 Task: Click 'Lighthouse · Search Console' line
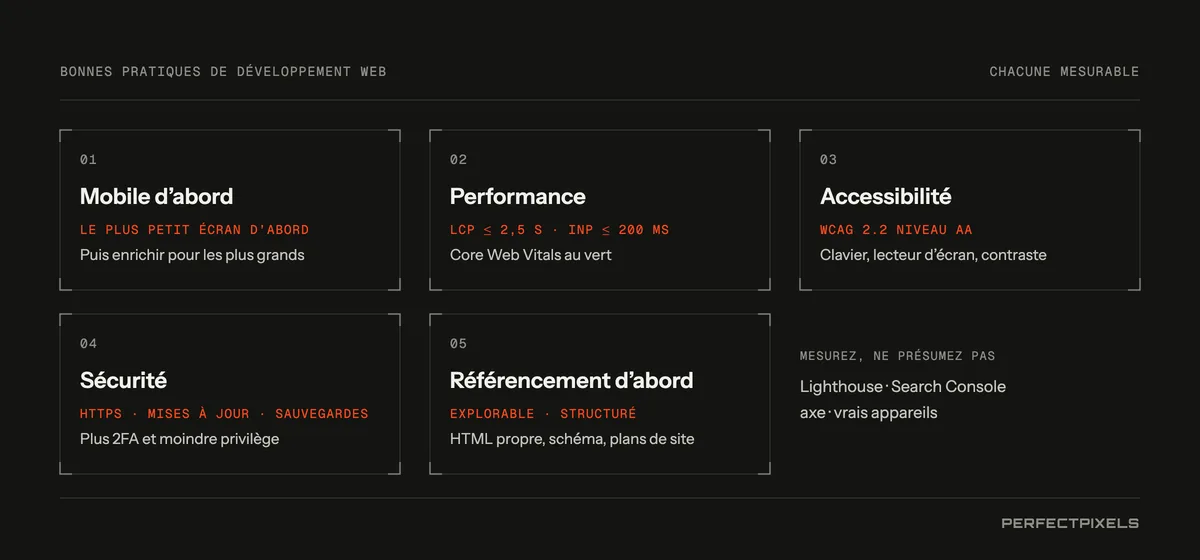coord(903,387)
